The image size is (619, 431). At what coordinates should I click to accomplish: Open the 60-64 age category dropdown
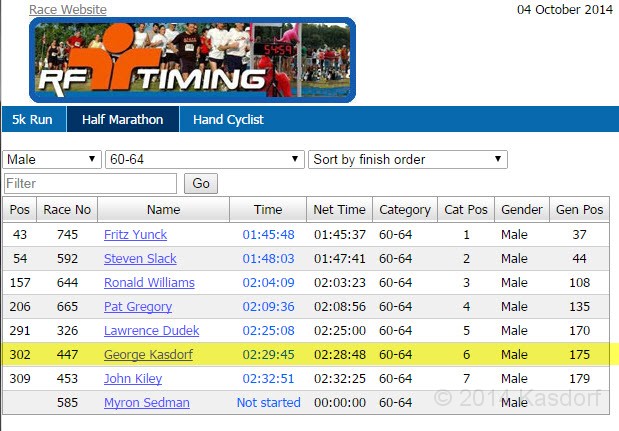coord(204,159)
